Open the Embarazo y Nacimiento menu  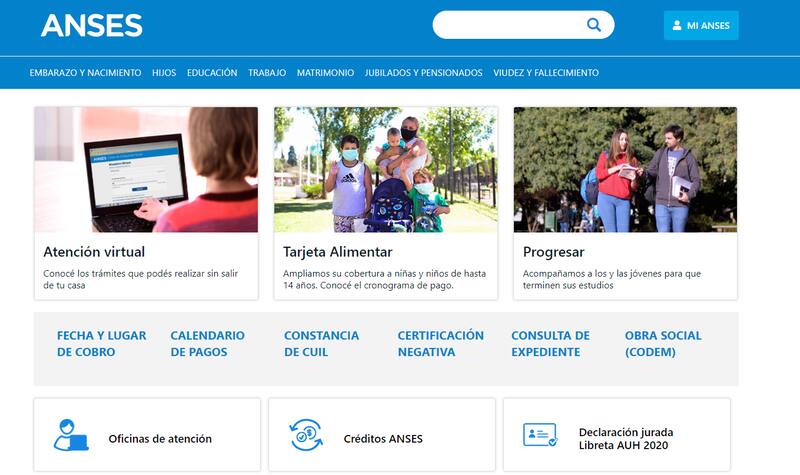[x=85, y=73]
